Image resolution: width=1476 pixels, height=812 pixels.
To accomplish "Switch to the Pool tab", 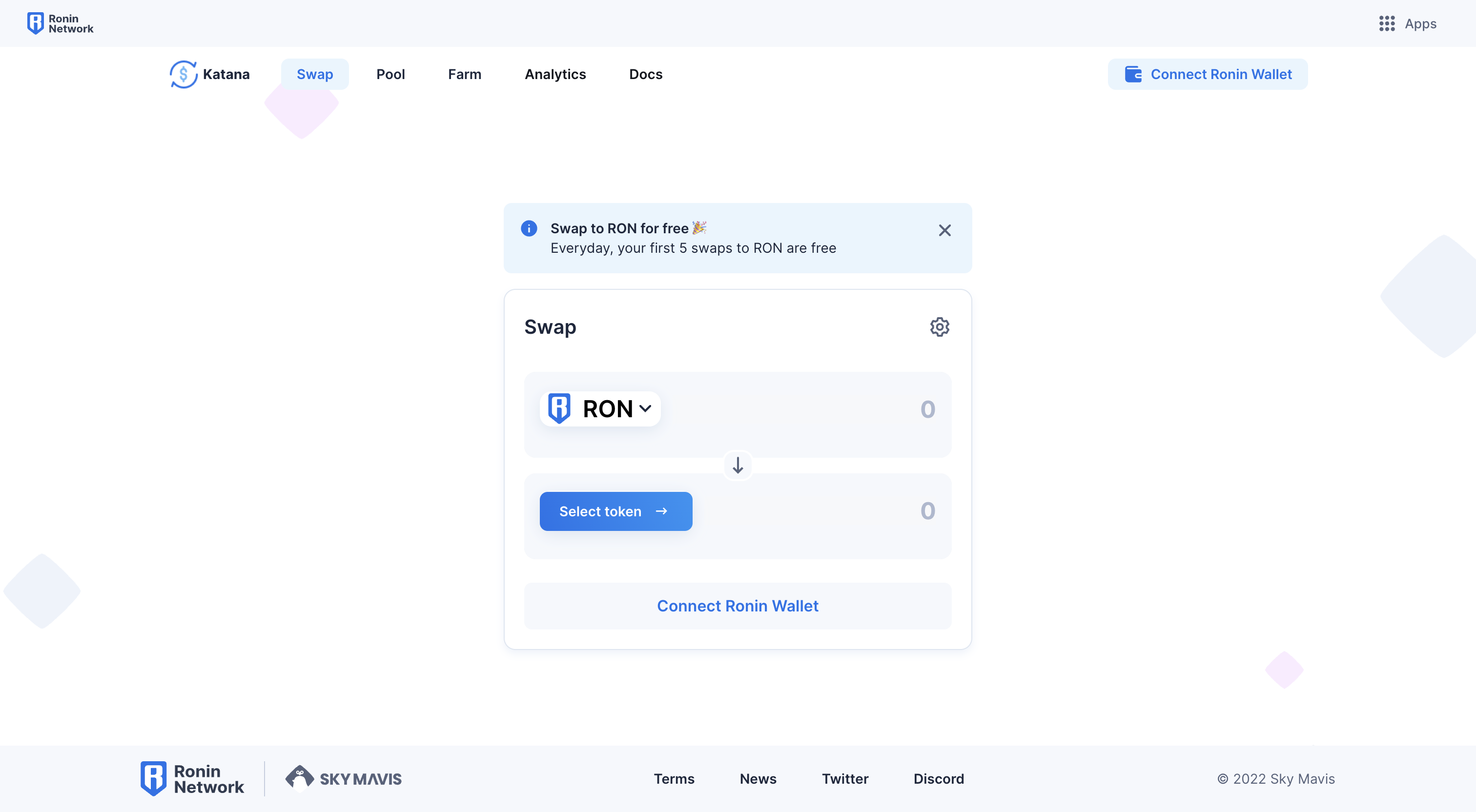I will pyautogui.click(x=390, y=74).
